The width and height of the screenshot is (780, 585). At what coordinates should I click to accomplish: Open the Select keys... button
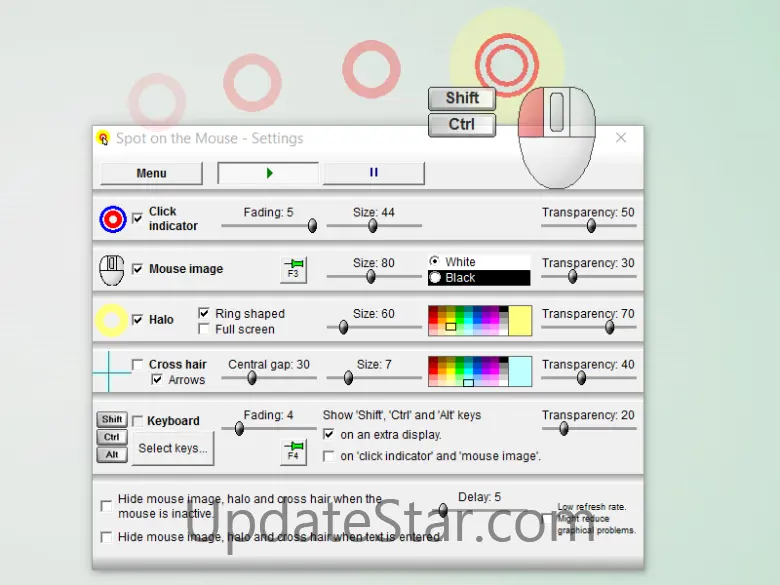click(173, 448)
